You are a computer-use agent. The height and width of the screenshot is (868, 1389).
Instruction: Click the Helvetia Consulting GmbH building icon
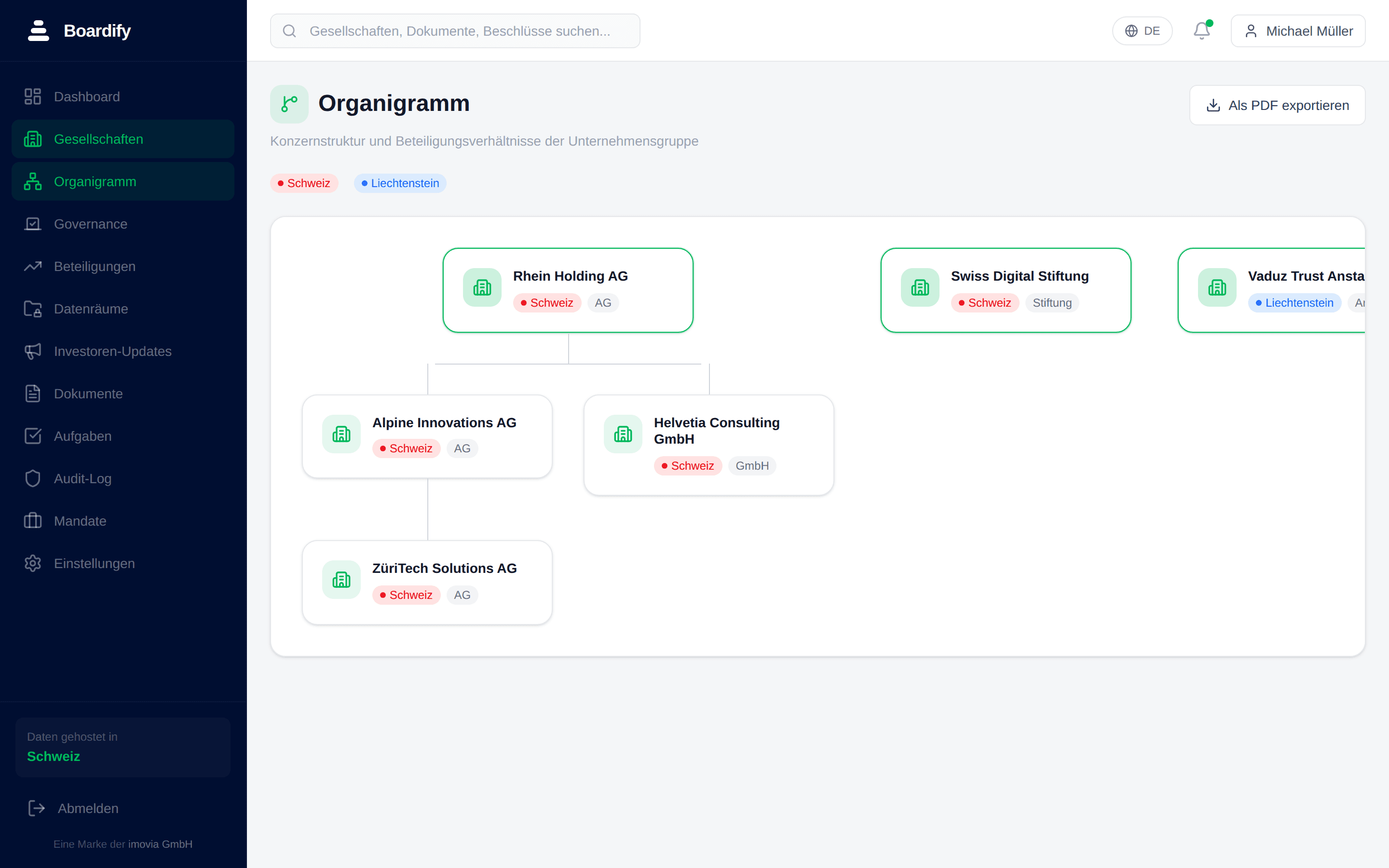point(623,434)
